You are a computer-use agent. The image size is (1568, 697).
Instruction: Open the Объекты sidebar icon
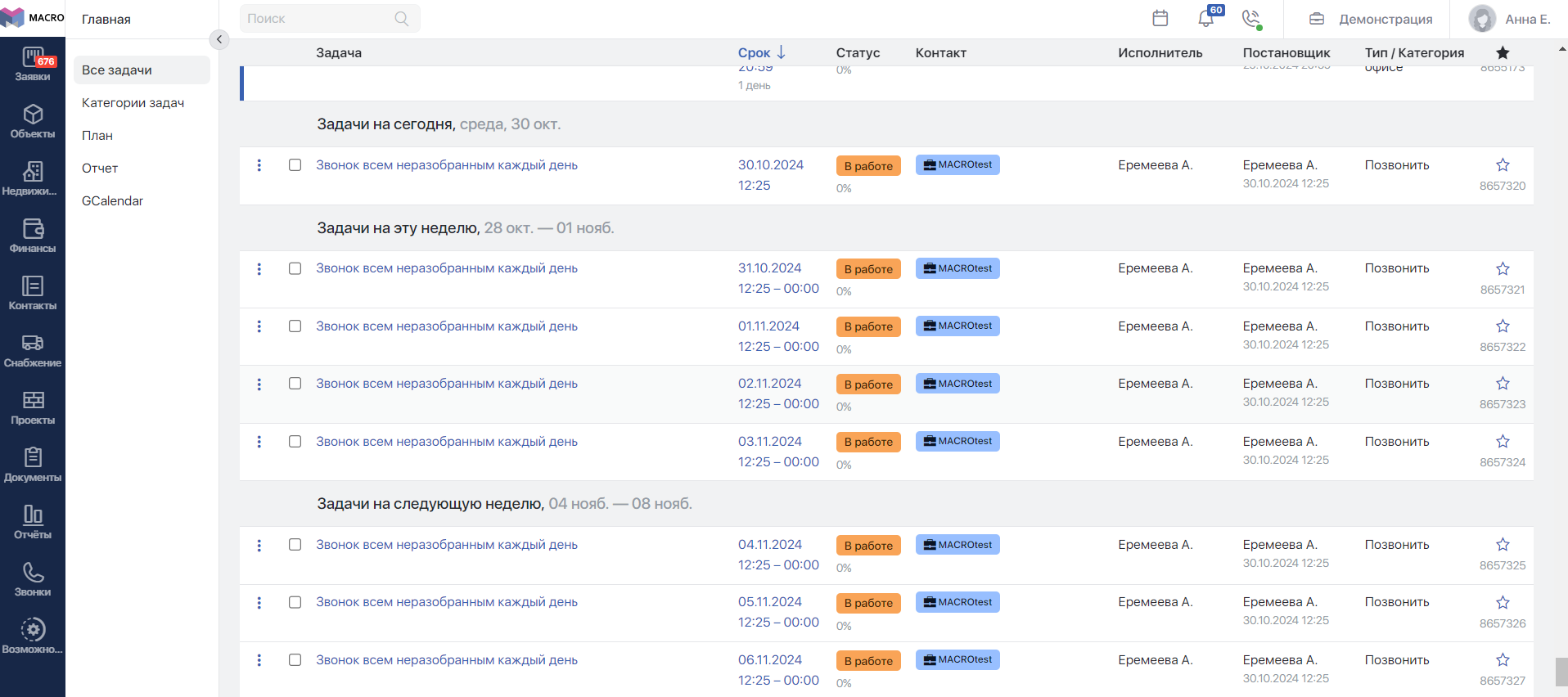[x=33, y=121]
